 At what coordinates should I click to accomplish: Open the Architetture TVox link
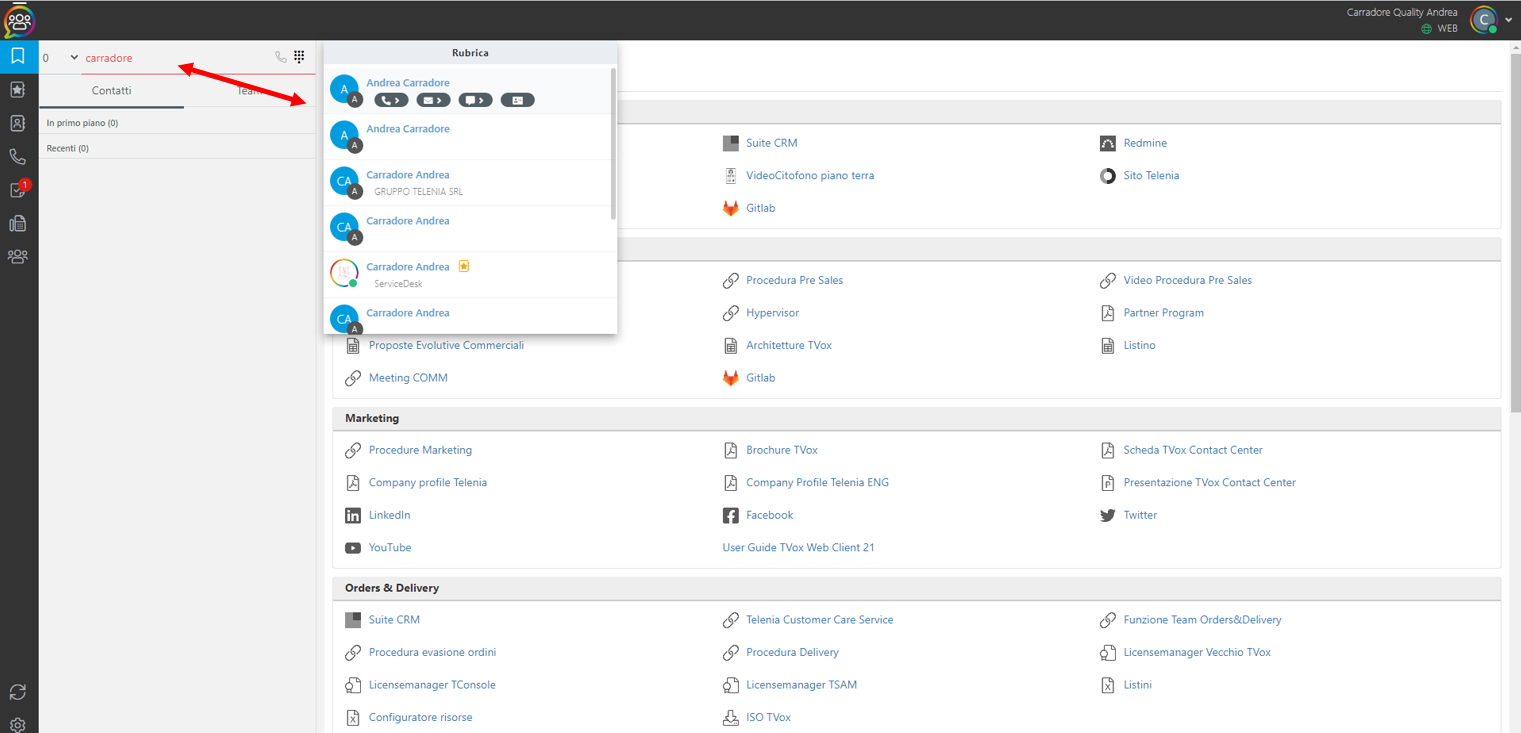[788, 345]
